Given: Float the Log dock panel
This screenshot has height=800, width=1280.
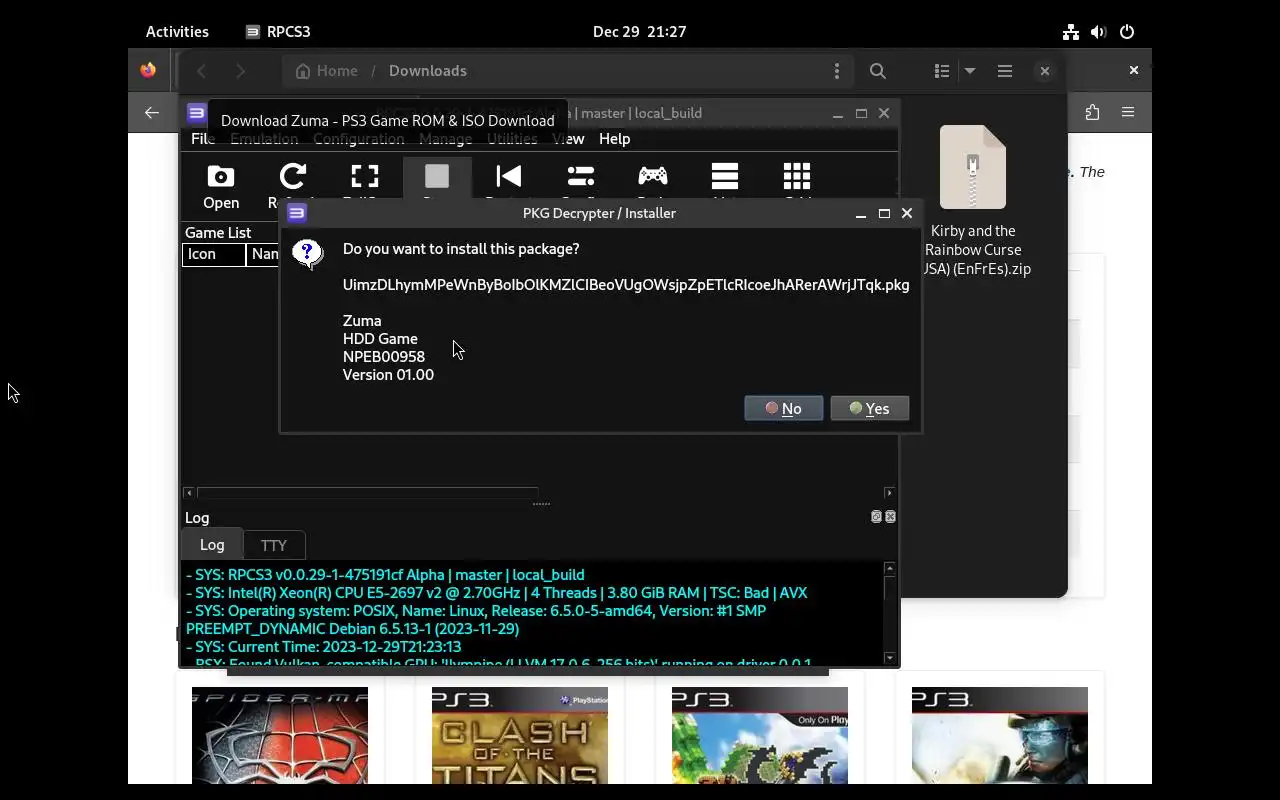Looking at the screenshot, I should (876, 517).
